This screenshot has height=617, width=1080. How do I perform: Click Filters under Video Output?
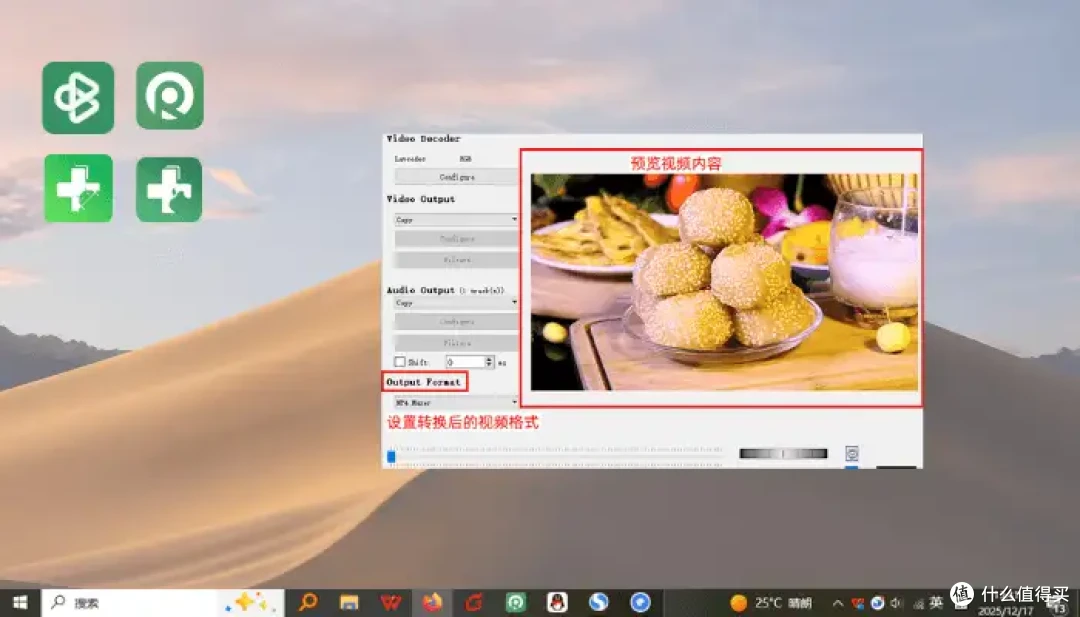[x=457, y=260]
